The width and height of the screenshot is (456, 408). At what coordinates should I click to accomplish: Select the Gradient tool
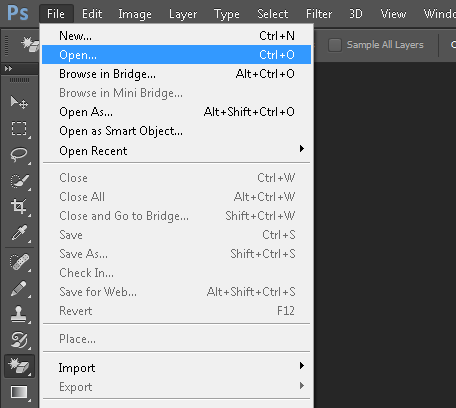19,392
